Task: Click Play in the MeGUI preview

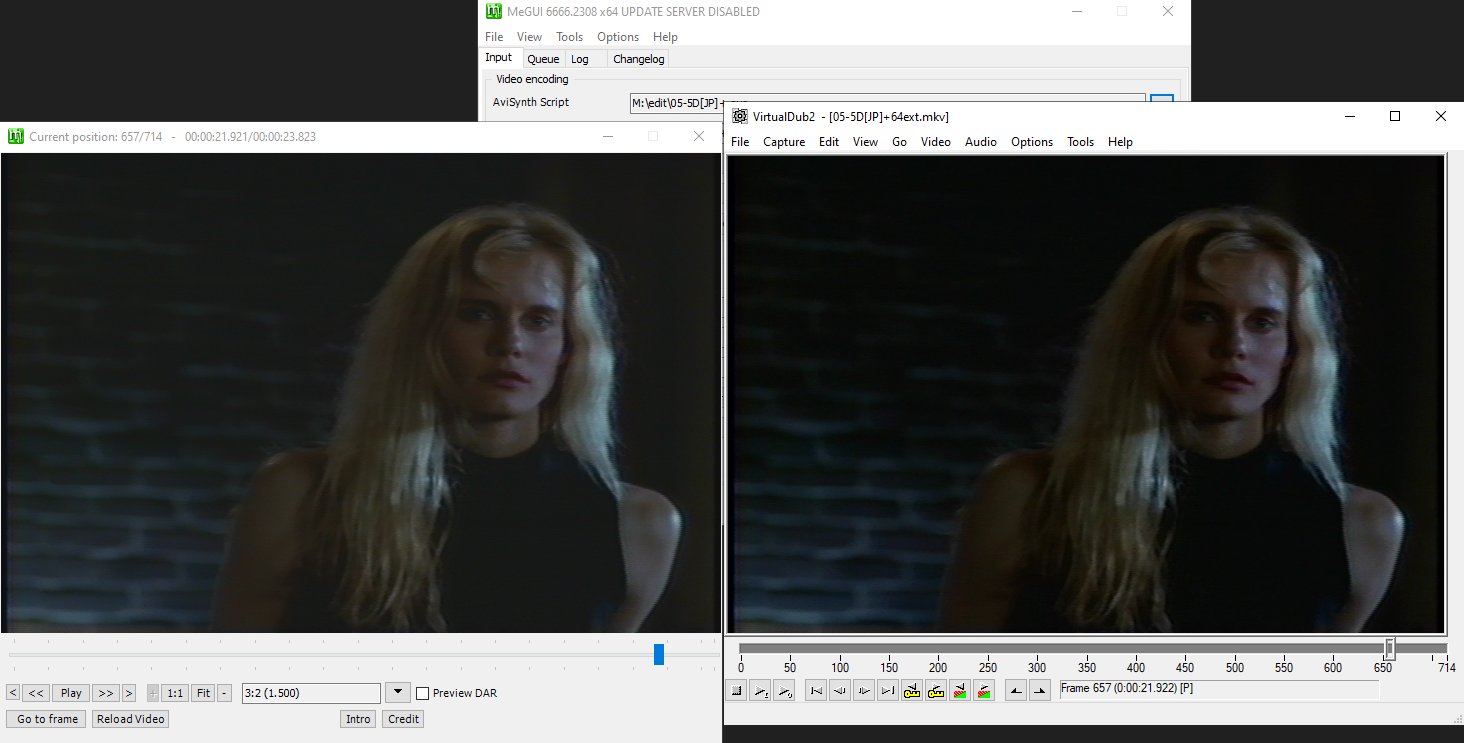Action: [x=71, y=693]
